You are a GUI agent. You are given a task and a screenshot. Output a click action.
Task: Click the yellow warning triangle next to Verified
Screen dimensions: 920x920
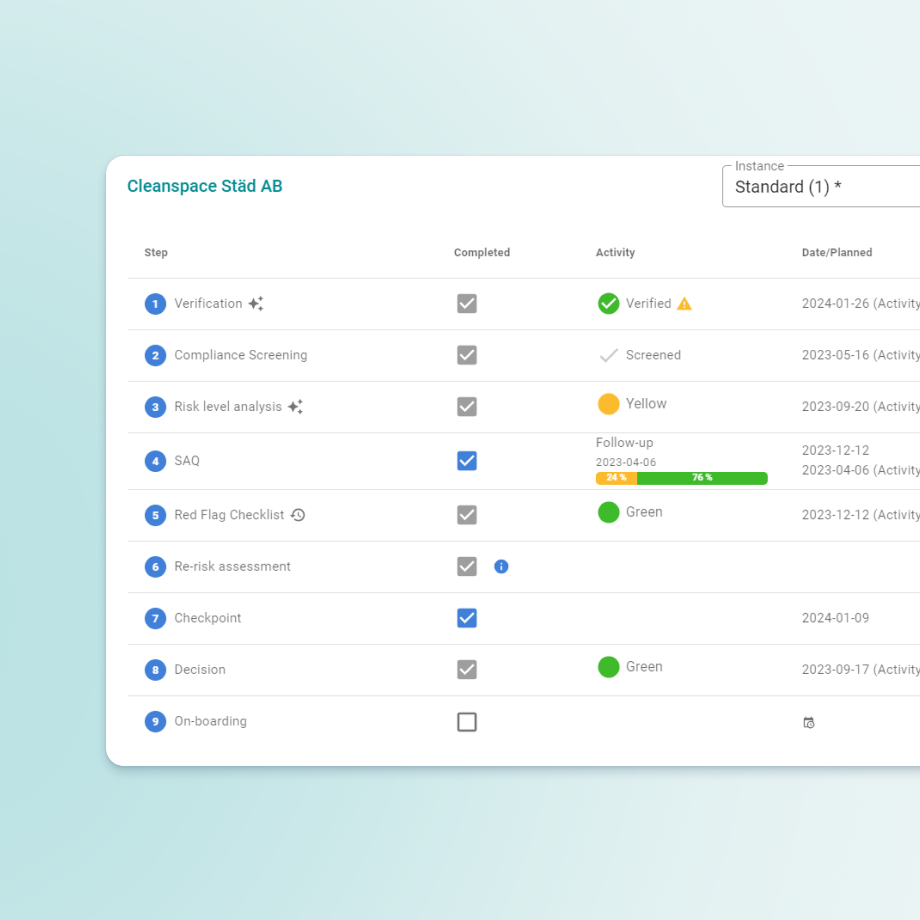coord(684,303)
